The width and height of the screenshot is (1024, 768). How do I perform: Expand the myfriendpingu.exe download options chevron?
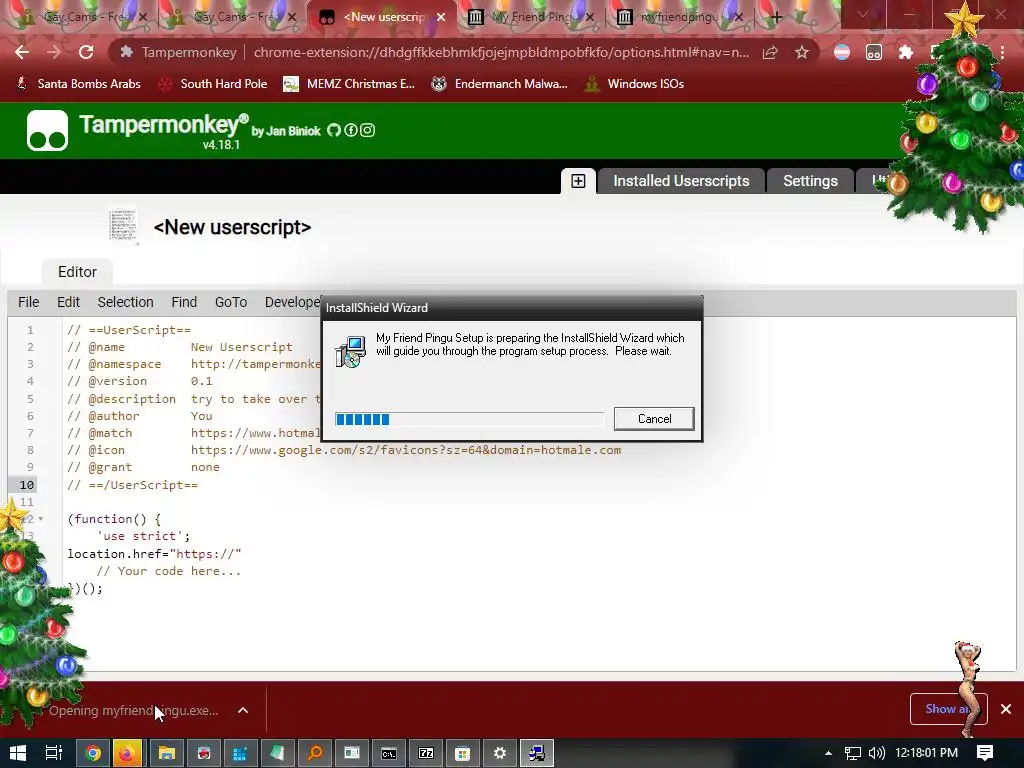(x=242, y=710)
